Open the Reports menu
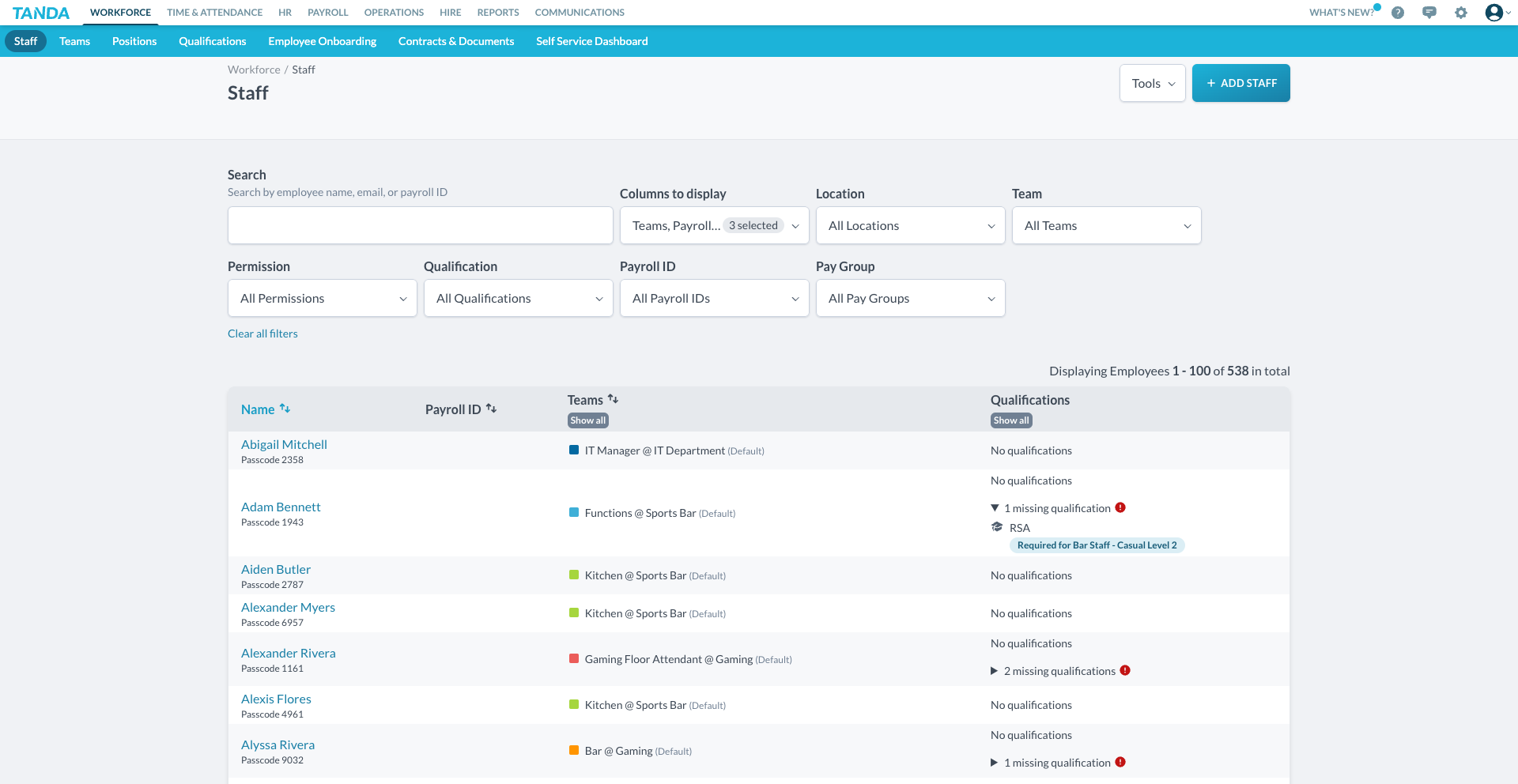The width and height of the screenshot is (1518, 784). point(498,13)
